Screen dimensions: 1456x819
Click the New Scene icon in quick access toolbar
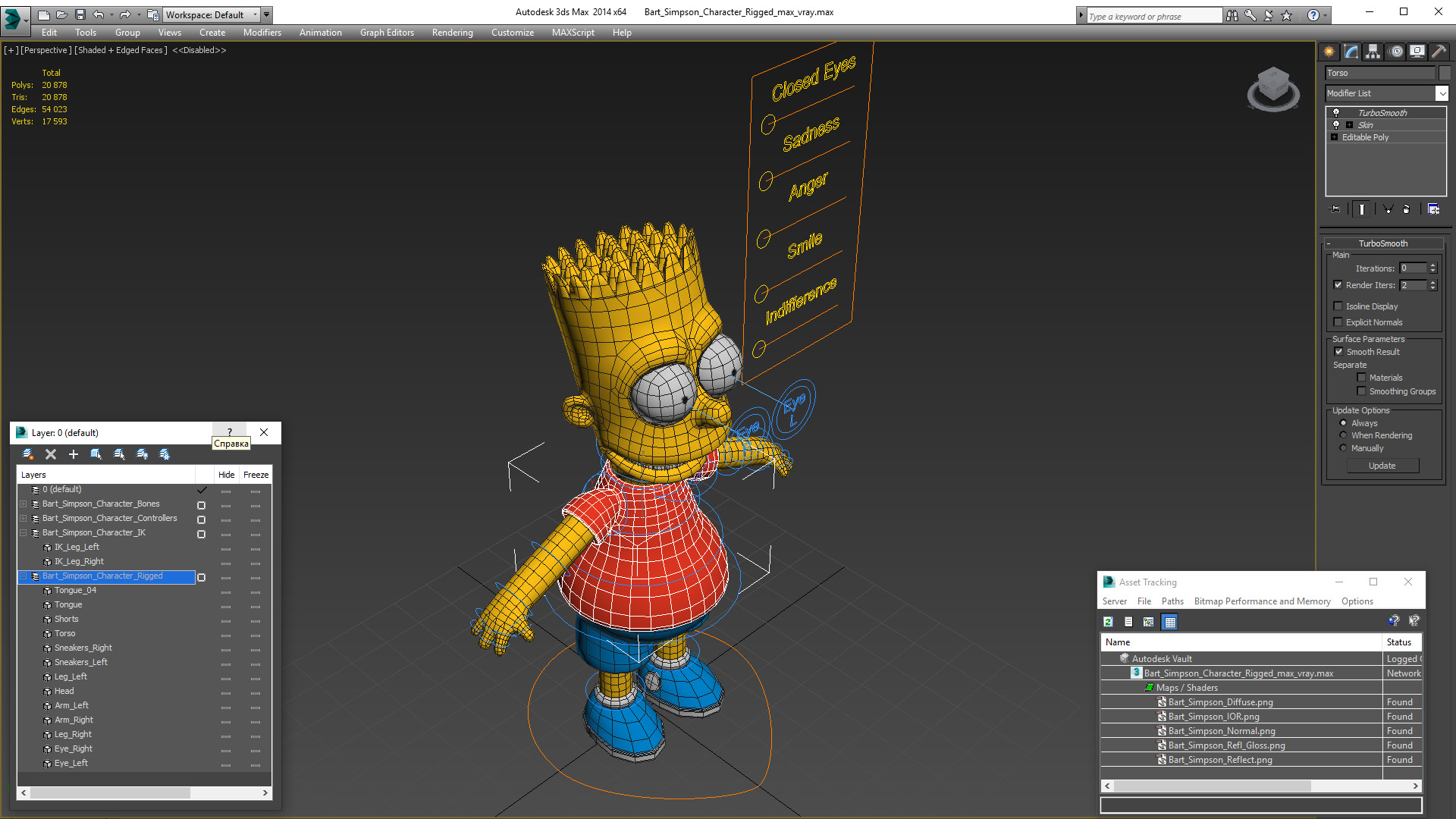[x=43, y=14]
